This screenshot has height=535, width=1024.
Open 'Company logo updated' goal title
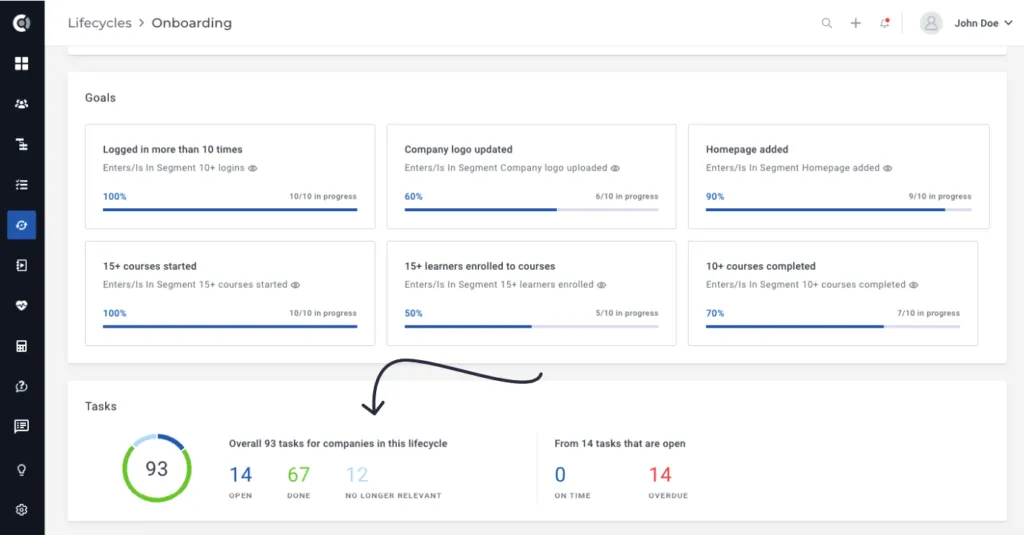458,150
